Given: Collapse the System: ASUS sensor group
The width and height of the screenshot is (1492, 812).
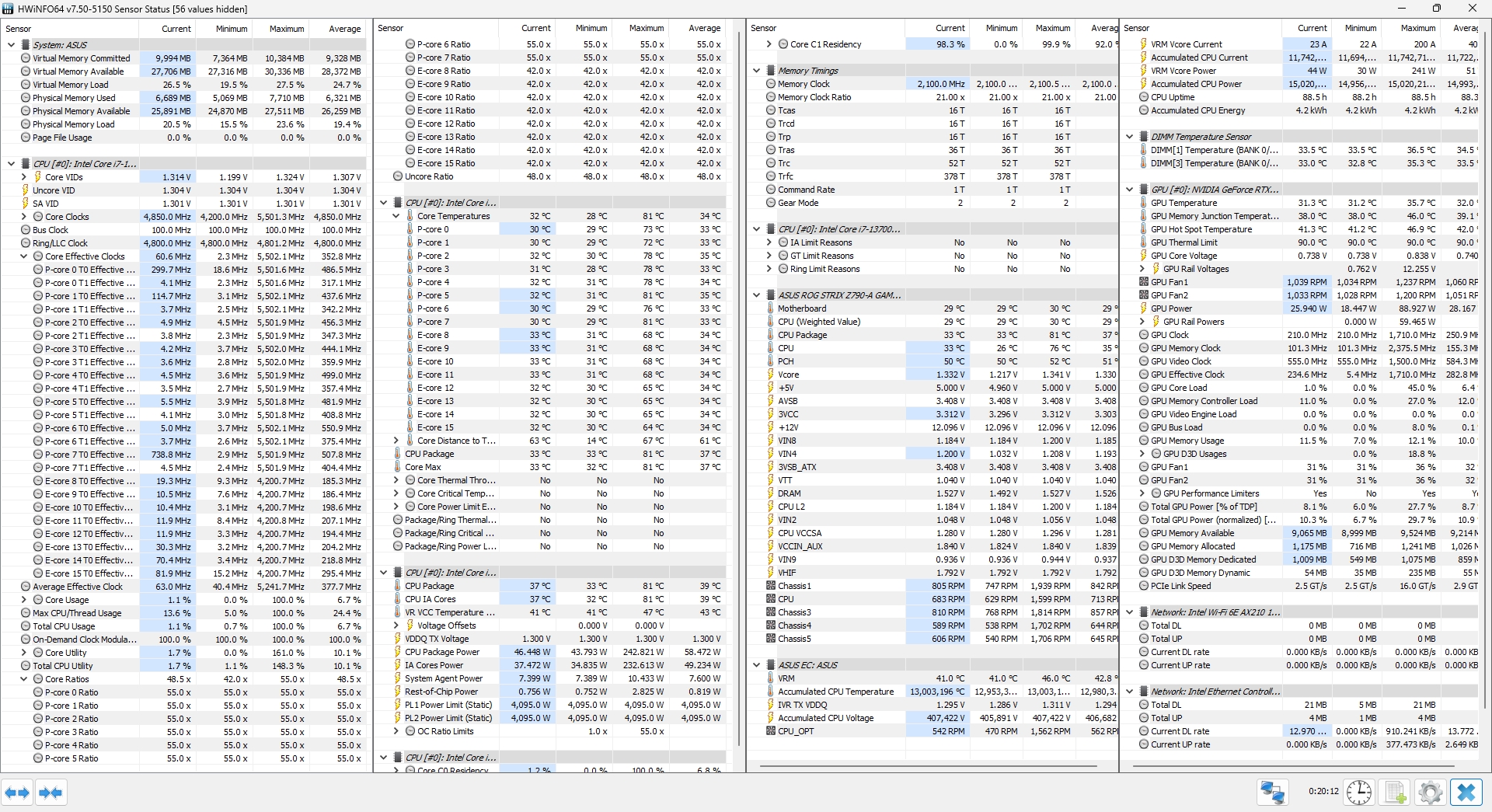Looking at the screenshot, I should [x=11, y=45].
